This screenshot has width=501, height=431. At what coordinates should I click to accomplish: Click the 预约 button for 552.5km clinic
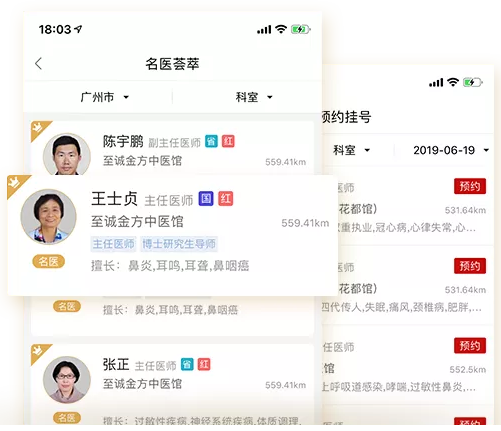tap(470, 346)
